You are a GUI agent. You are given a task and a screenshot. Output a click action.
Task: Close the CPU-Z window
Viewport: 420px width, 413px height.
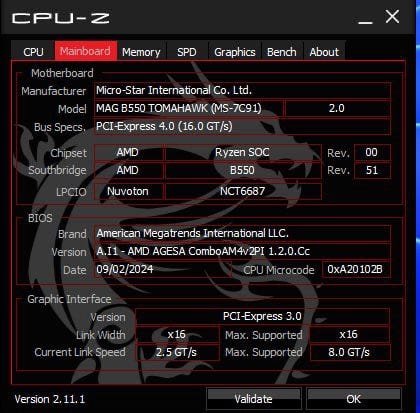392,16
